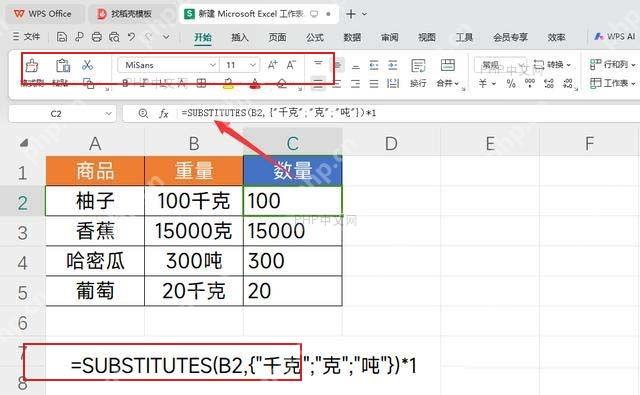The height and width of the screenshot is (395, 640).
Task: Toggle bottom vertical alignment
Action: point(356,66)
